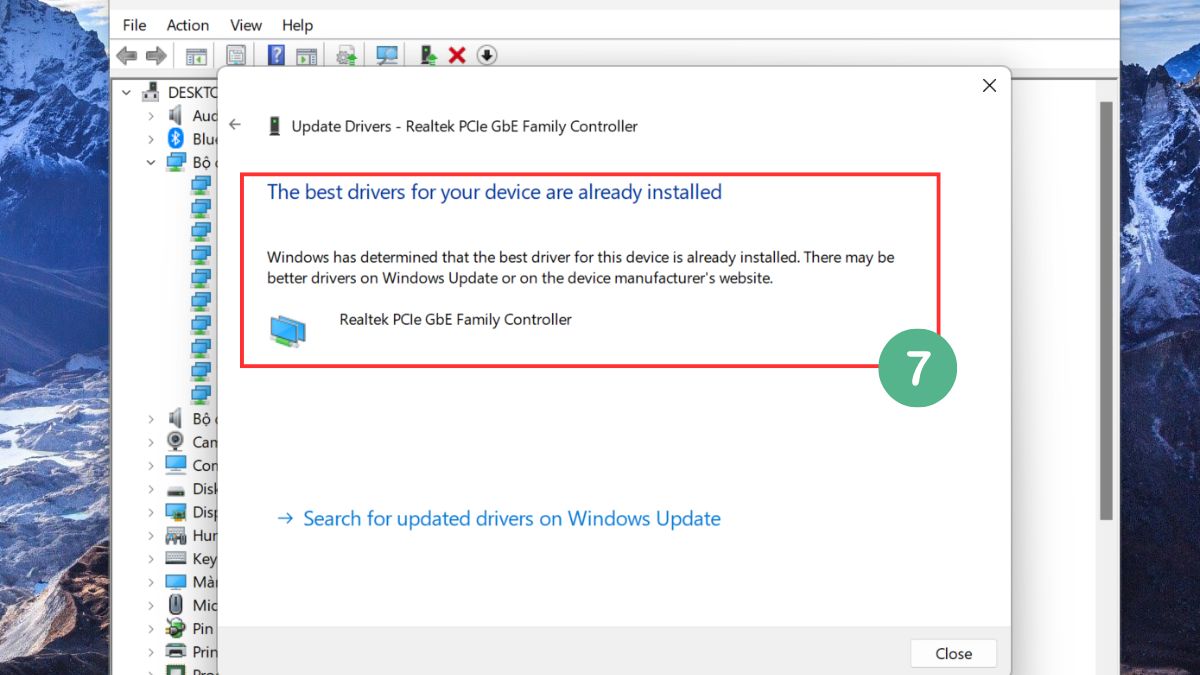Expand the Prin category chevron
The width and height of the screenshot is (1200, 675).
(x=151, y=652)
